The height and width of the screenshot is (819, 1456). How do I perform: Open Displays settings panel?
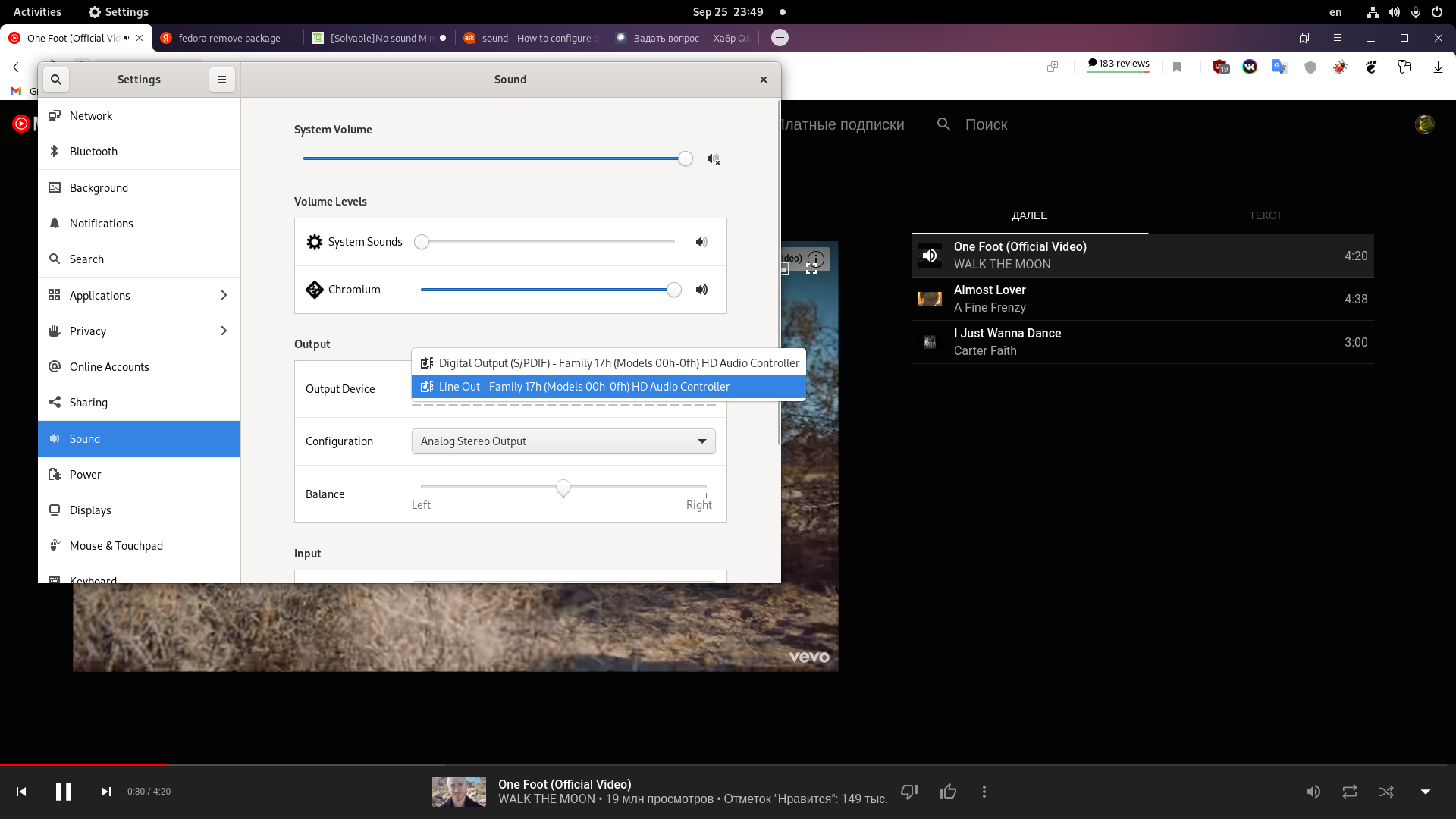click(140, 510)
